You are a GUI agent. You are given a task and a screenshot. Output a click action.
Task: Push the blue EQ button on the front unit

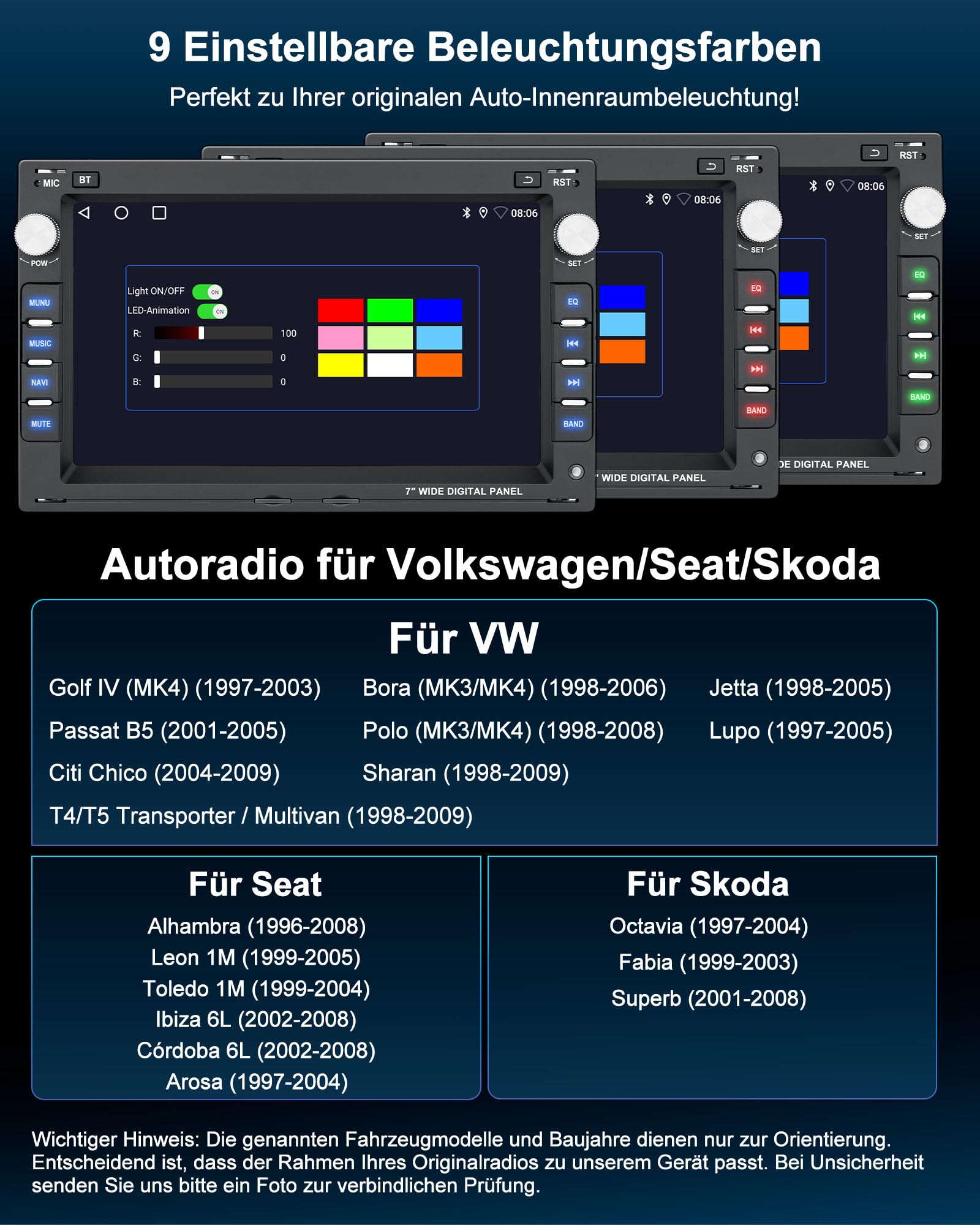pyautogui.click(x=573, y=301)
